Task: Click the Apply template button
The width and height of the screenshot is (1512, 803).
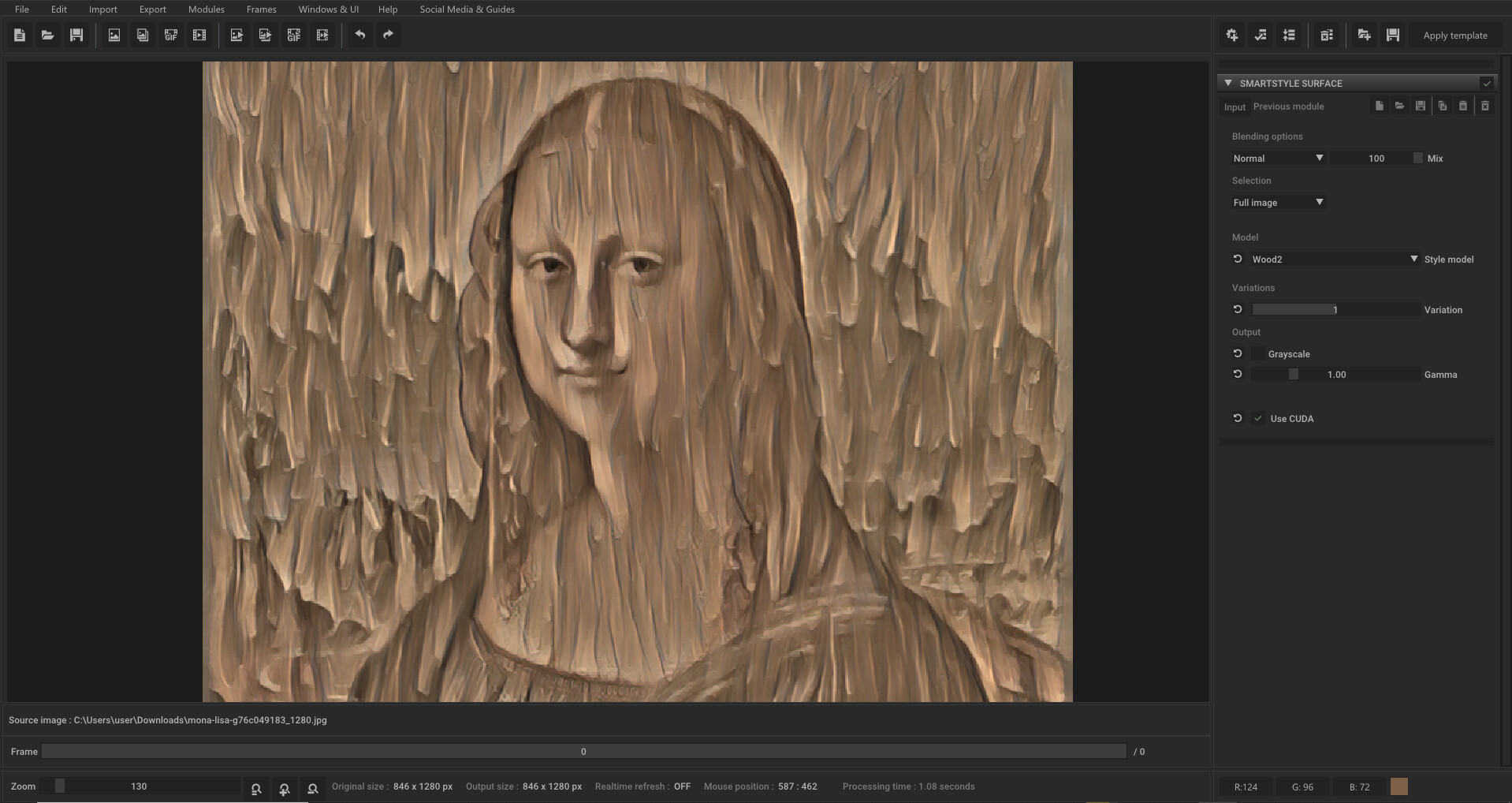Action: [x=1455, y=35]
